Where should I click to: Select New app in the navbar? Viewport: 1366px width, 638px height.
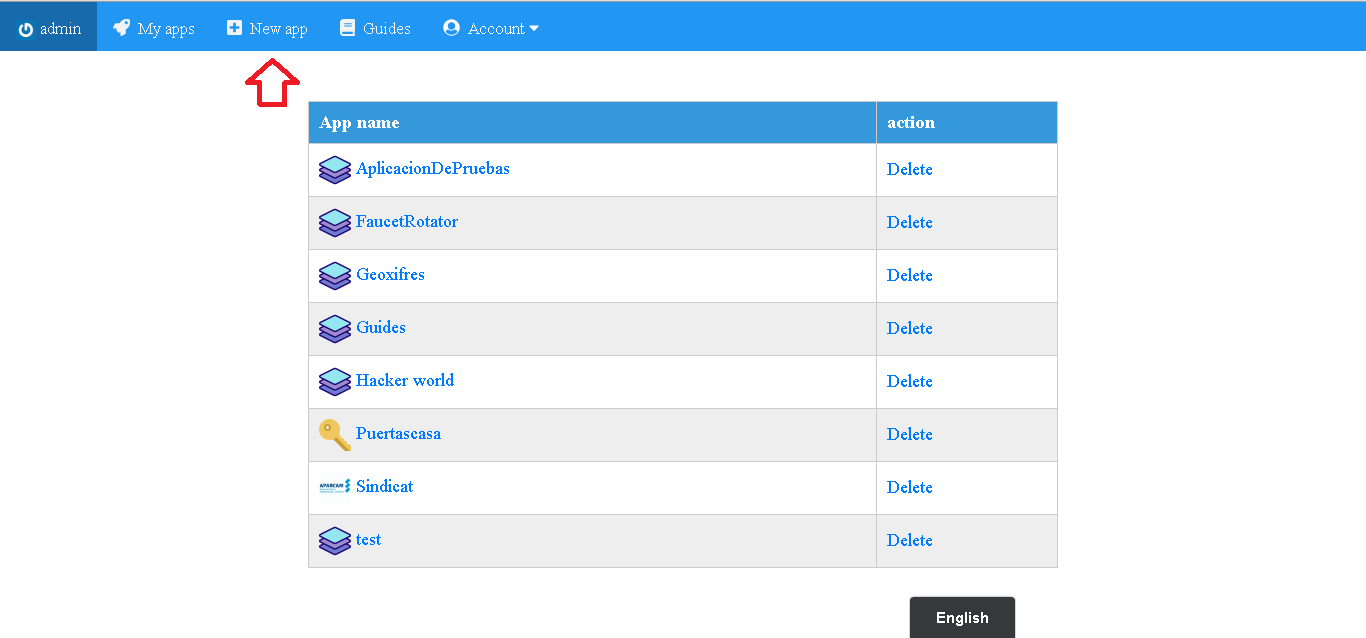pyautogui.click(x=267, y=28)
